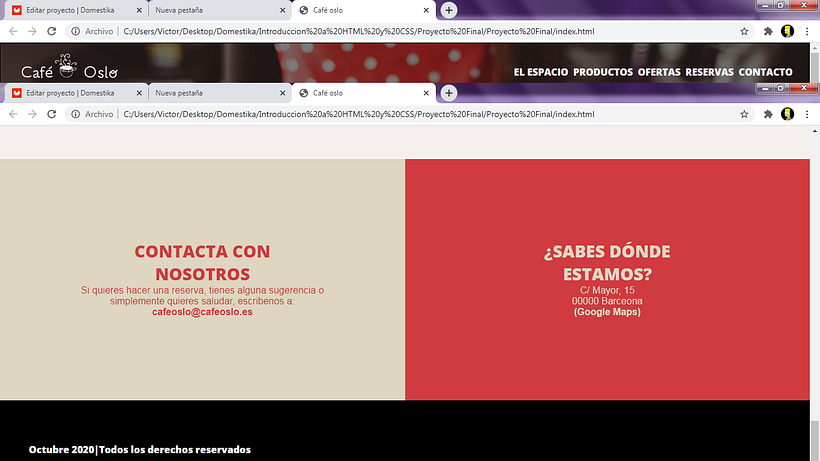Open new tab with plus button in lower window
The width and height of the screenshot is (820, 461).
coord(450,93)
